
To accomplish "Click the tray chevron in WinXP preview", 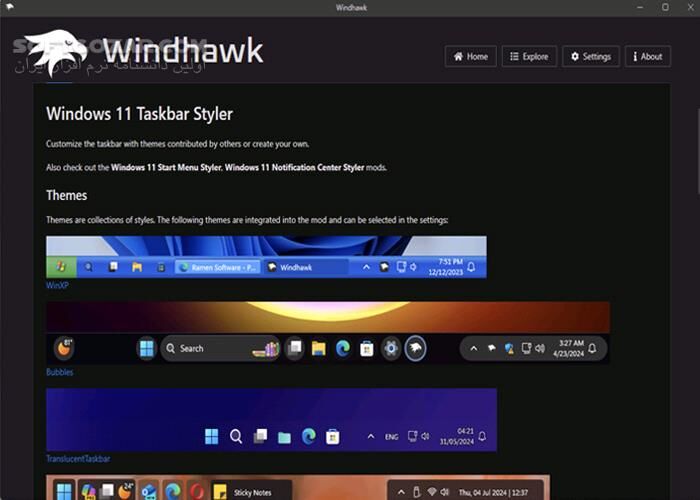I will click(366, 267).
